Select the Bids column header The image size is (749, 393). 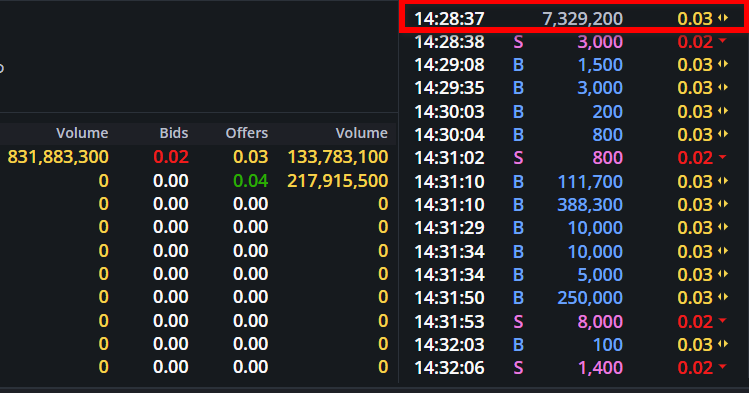coord(174,133)
